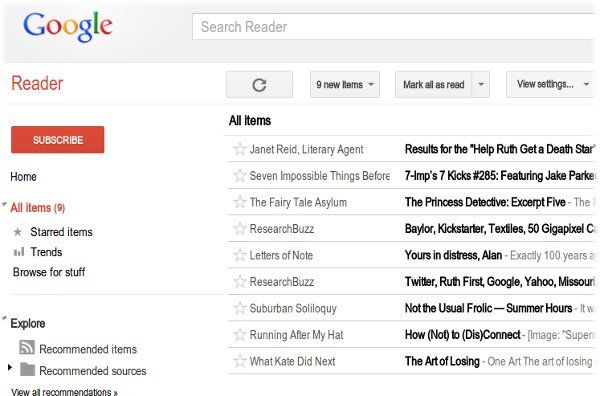Click the Trends bar chart icon
Screen dimensions: 600x396
19,252
